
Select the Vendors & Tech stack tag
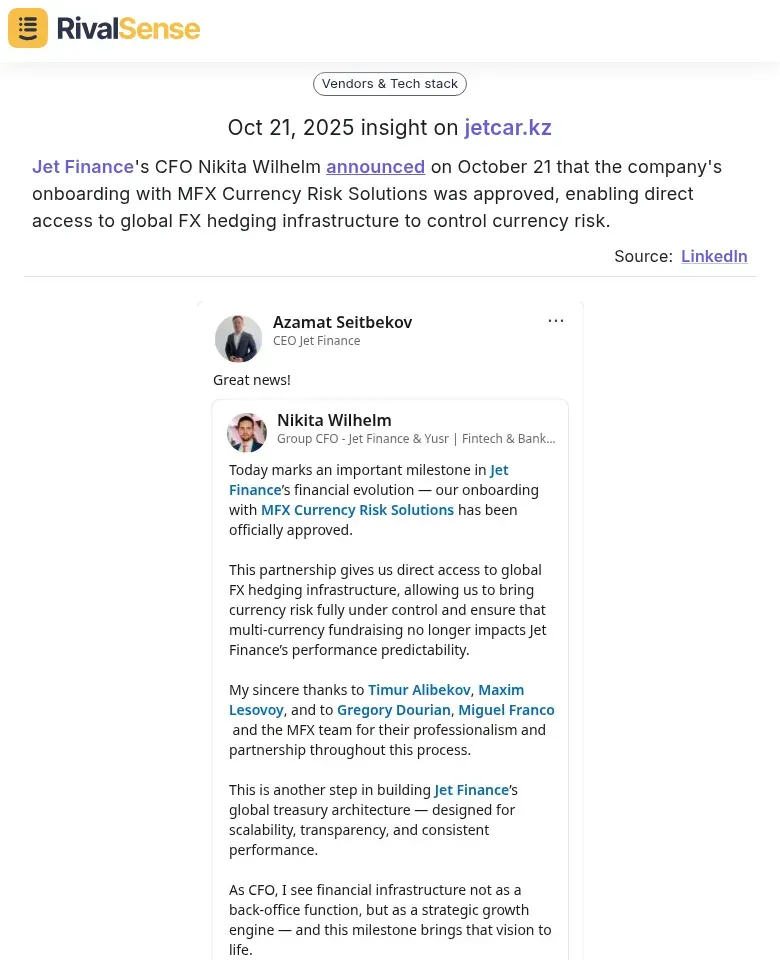click(390, 83)
